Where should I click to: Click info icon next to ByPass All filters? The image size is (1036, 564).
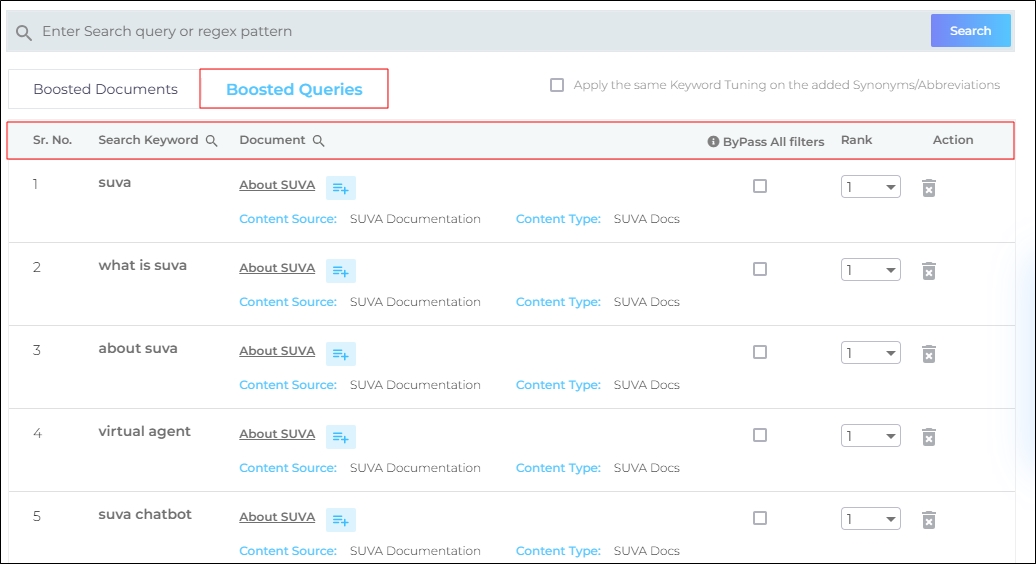pos(713,142)
